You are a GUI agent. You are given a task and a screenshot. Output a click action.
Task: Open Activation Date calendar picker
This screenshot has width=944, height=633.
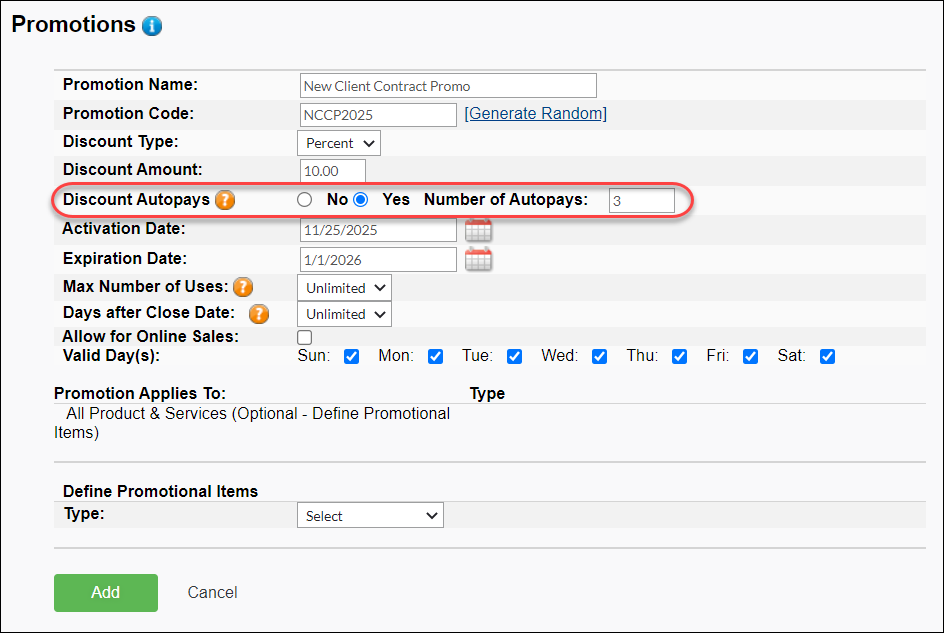[x=479, y=230]
